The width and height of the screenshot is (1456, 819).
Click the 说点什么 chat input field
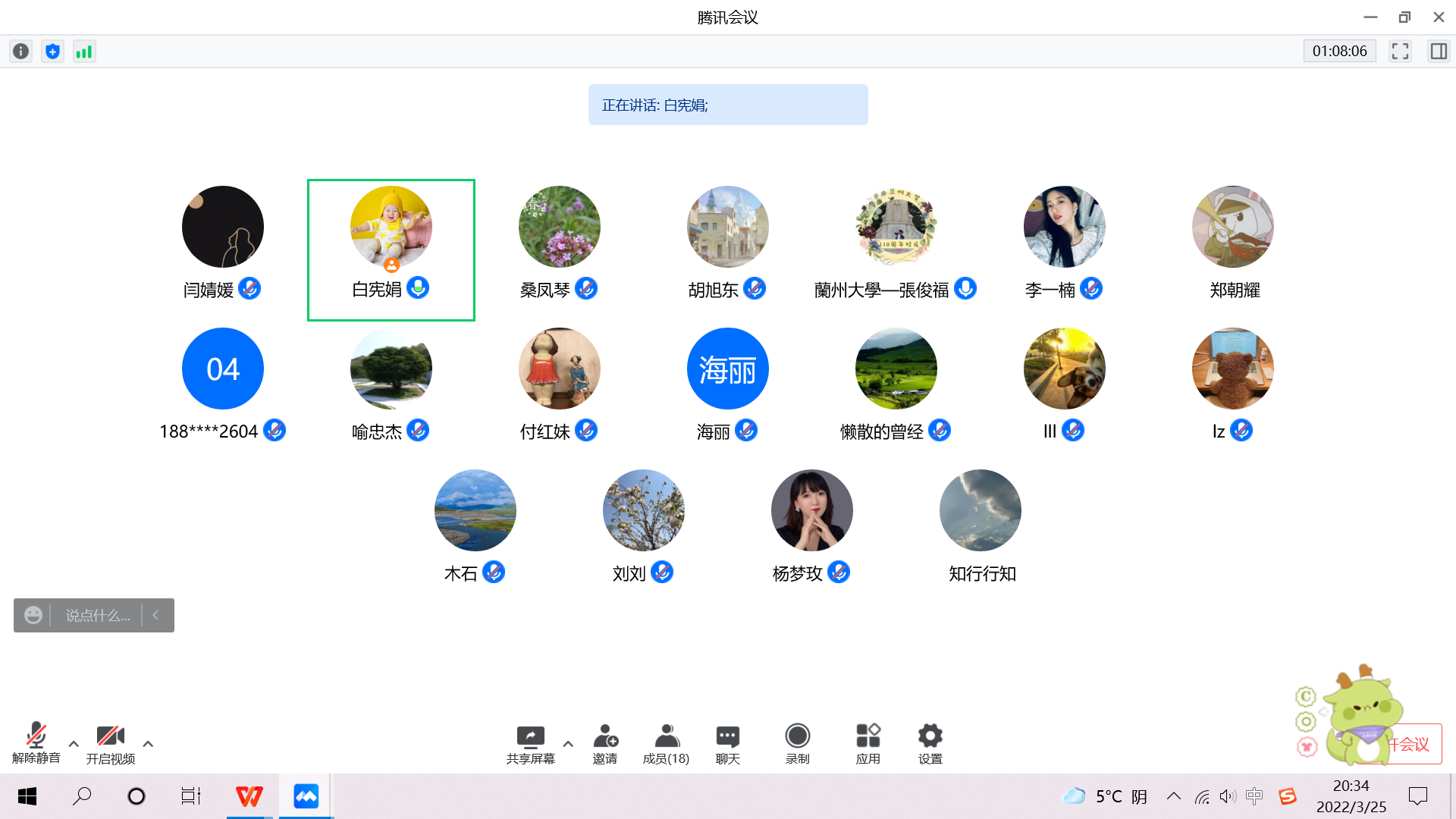[x=97, y=615]
